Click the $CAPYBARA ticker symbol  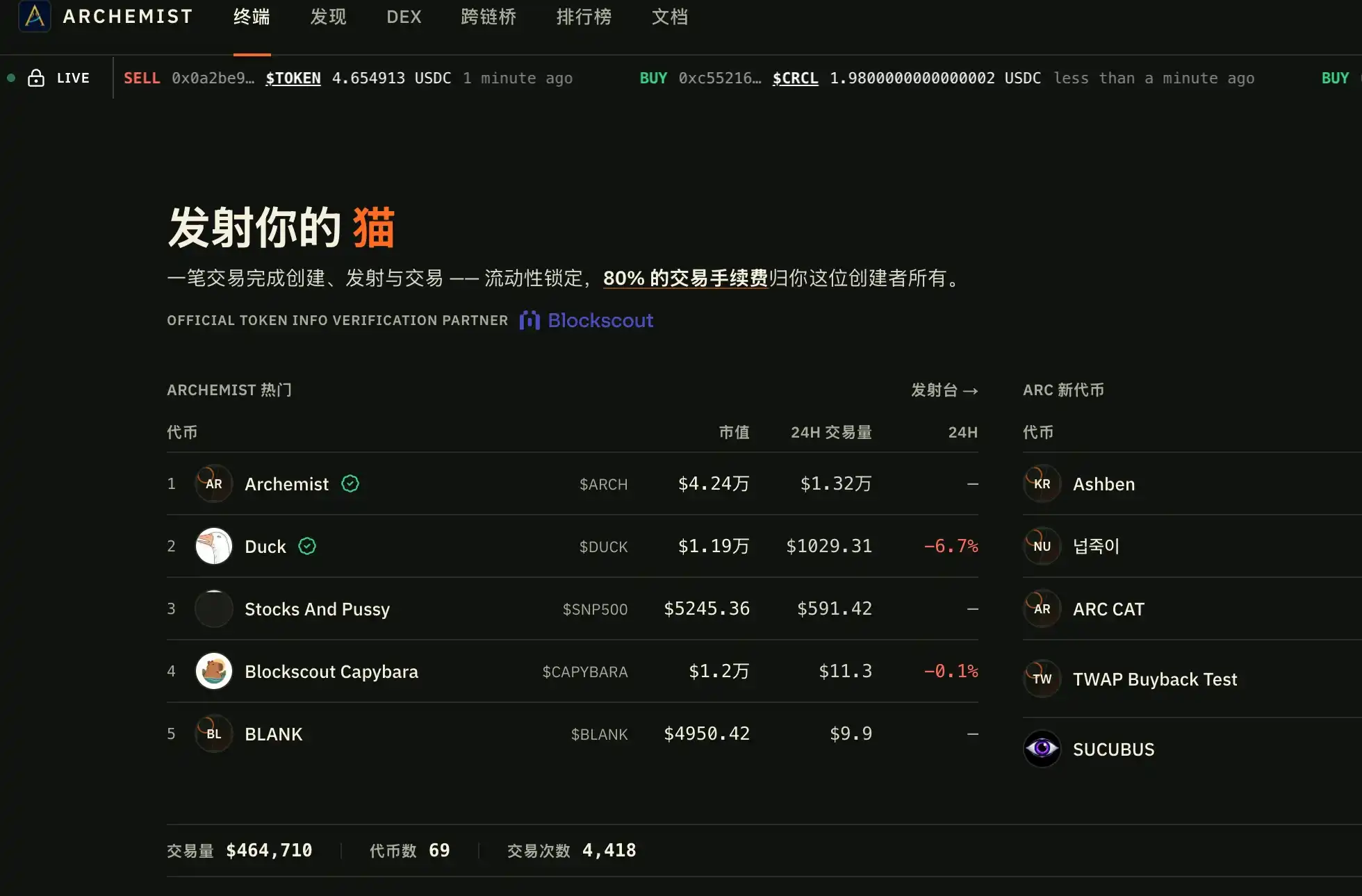coord(584,672)
